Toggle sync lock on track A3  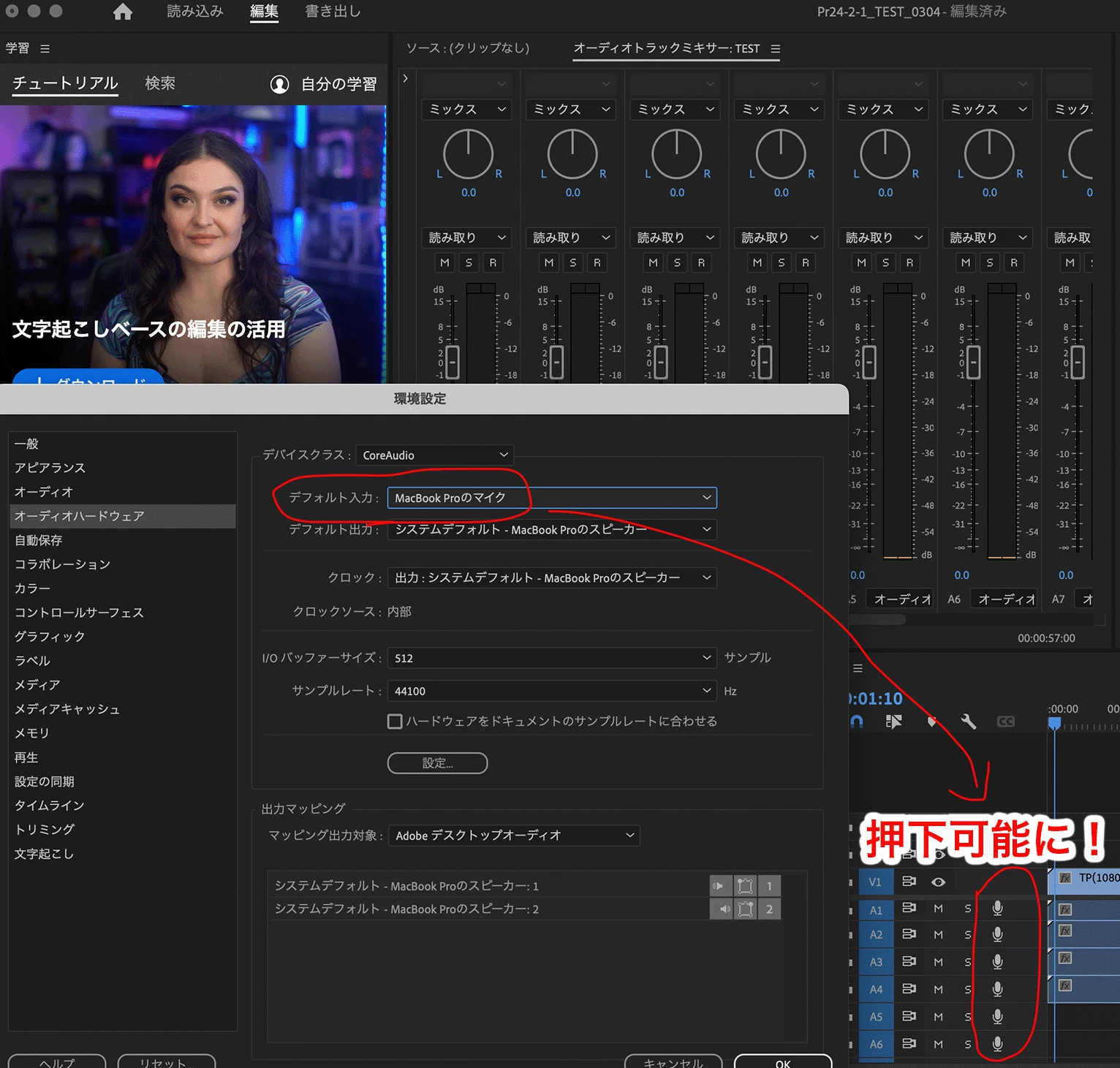(909, 961)
